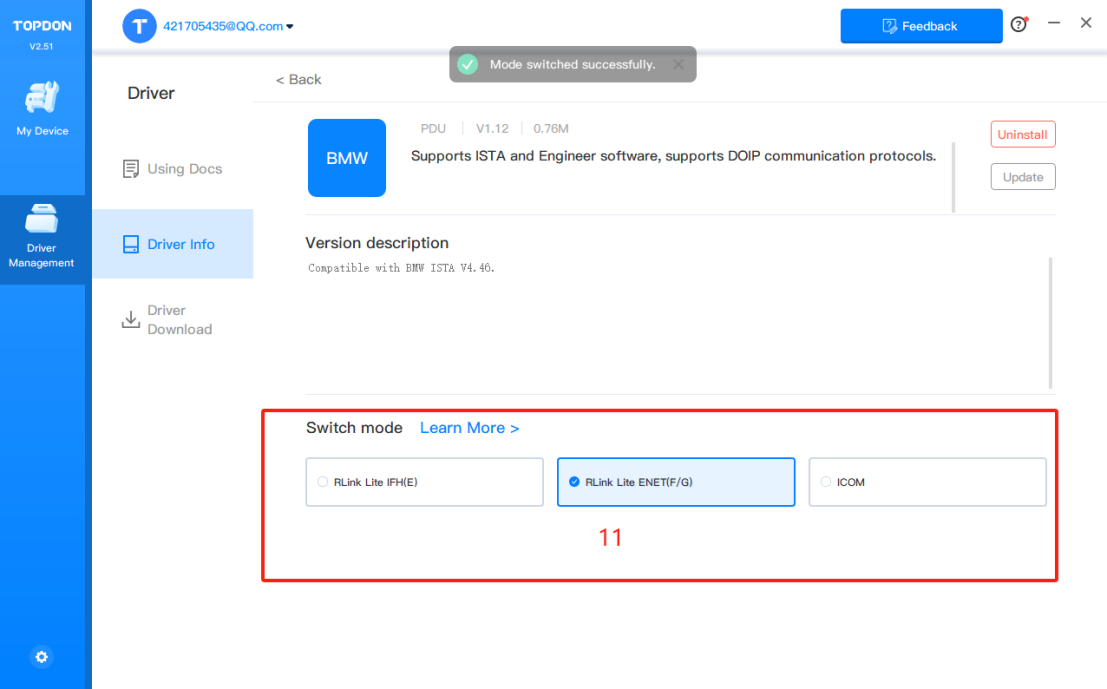This screenshot has height=689, width=1107.
Task: Click the user avatar T icon
Action: pyautogui.click(x=140, y=26)
